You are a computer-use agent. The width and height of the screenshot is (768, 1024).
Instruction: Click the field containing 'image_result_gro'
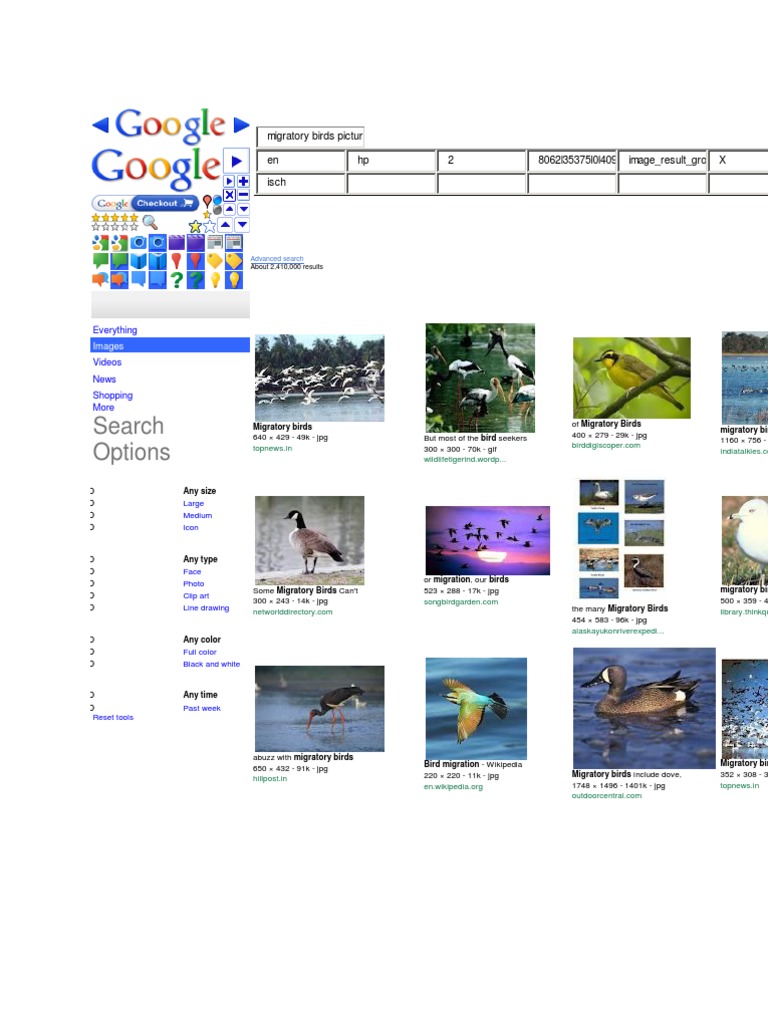pos(663,160)
